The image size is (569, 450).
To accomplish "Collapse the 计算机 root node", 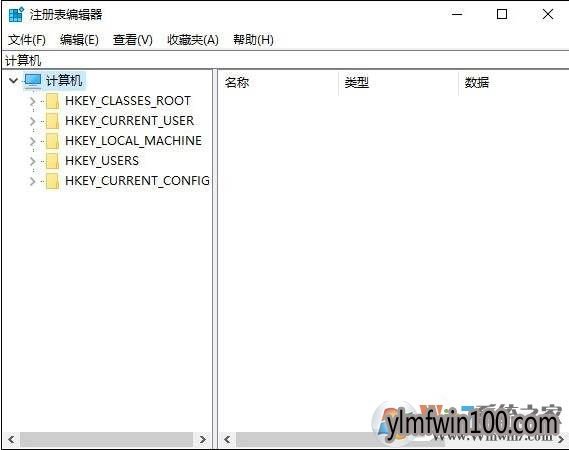I will (13, 81).
